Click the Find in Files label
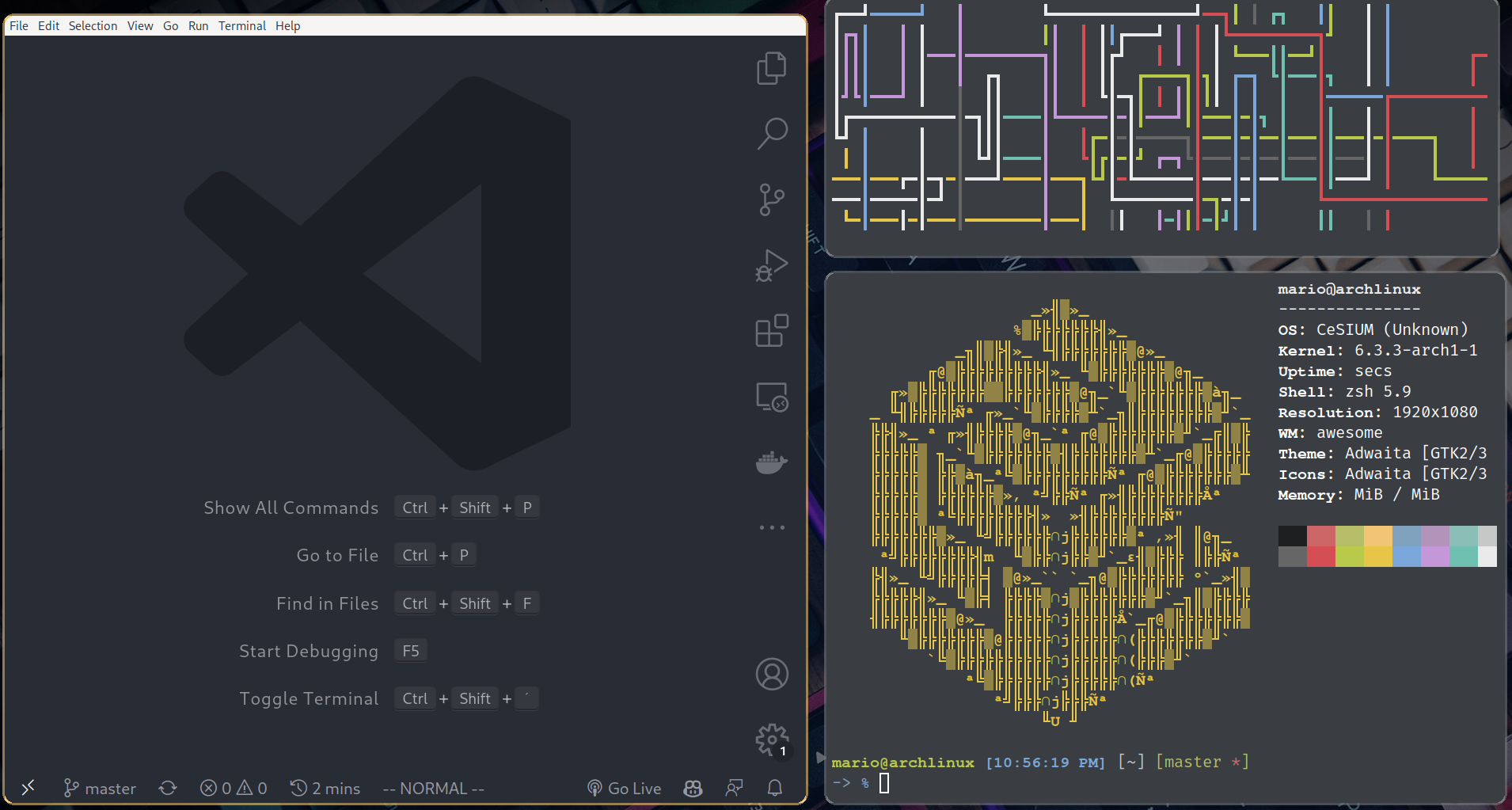Viewport: 1512px width, 810px height. pos(327,603)
